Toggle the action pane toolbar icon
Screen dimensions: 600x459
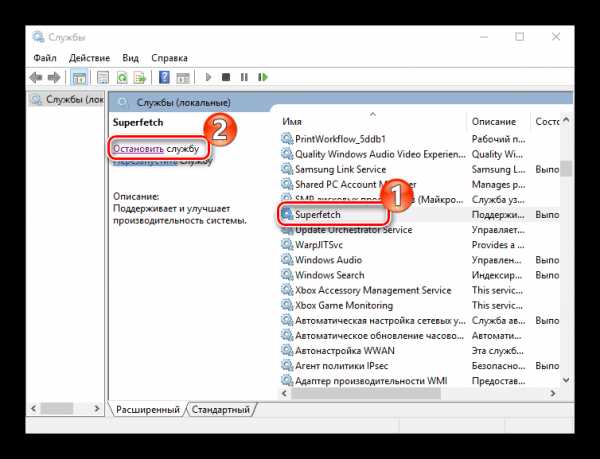[183, 78]
